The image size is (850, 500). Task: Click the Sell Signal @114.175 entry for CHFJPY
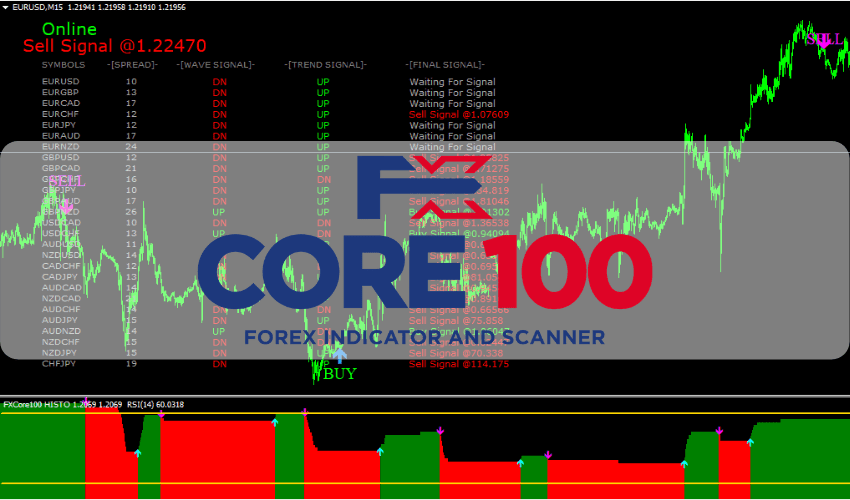pyautogui.click(x=459, y=364)
